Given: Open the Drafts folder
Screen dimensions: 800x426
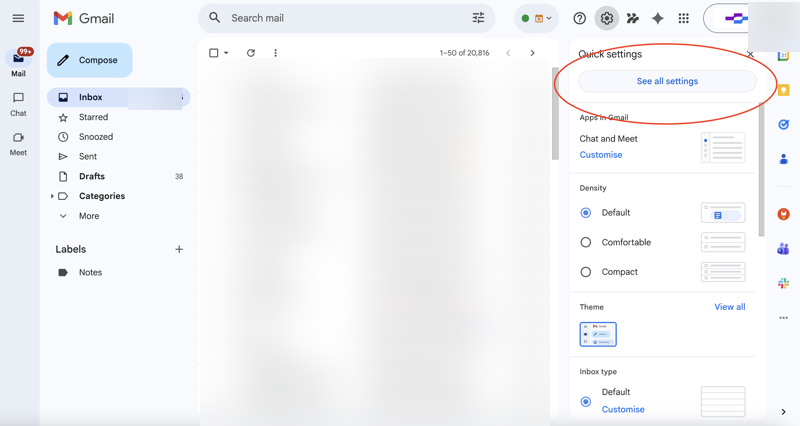Looking at the screenshot, I should pos(92,176).
